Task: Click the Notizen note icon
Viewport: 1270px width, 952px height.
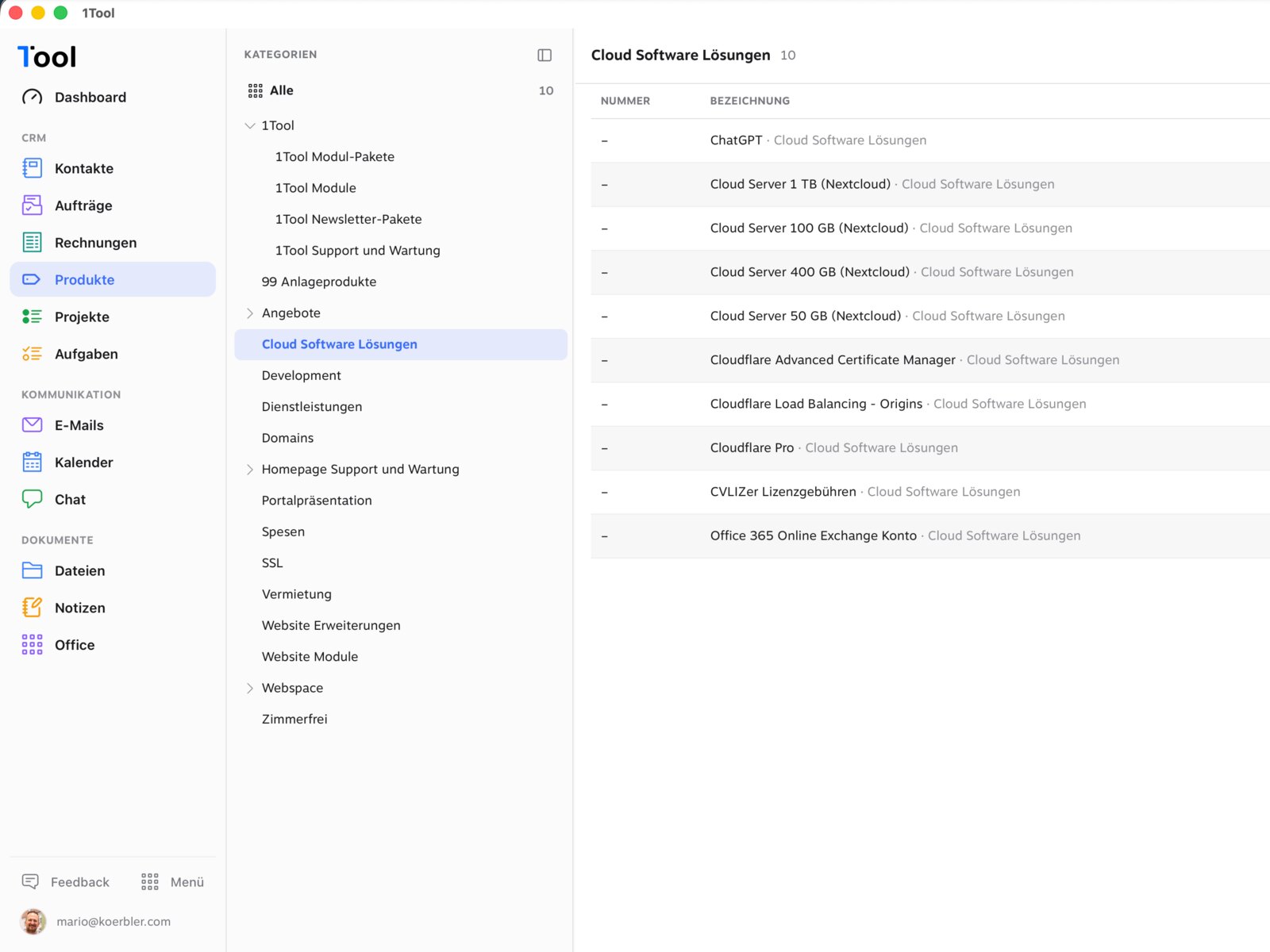Action: point(33,608)
